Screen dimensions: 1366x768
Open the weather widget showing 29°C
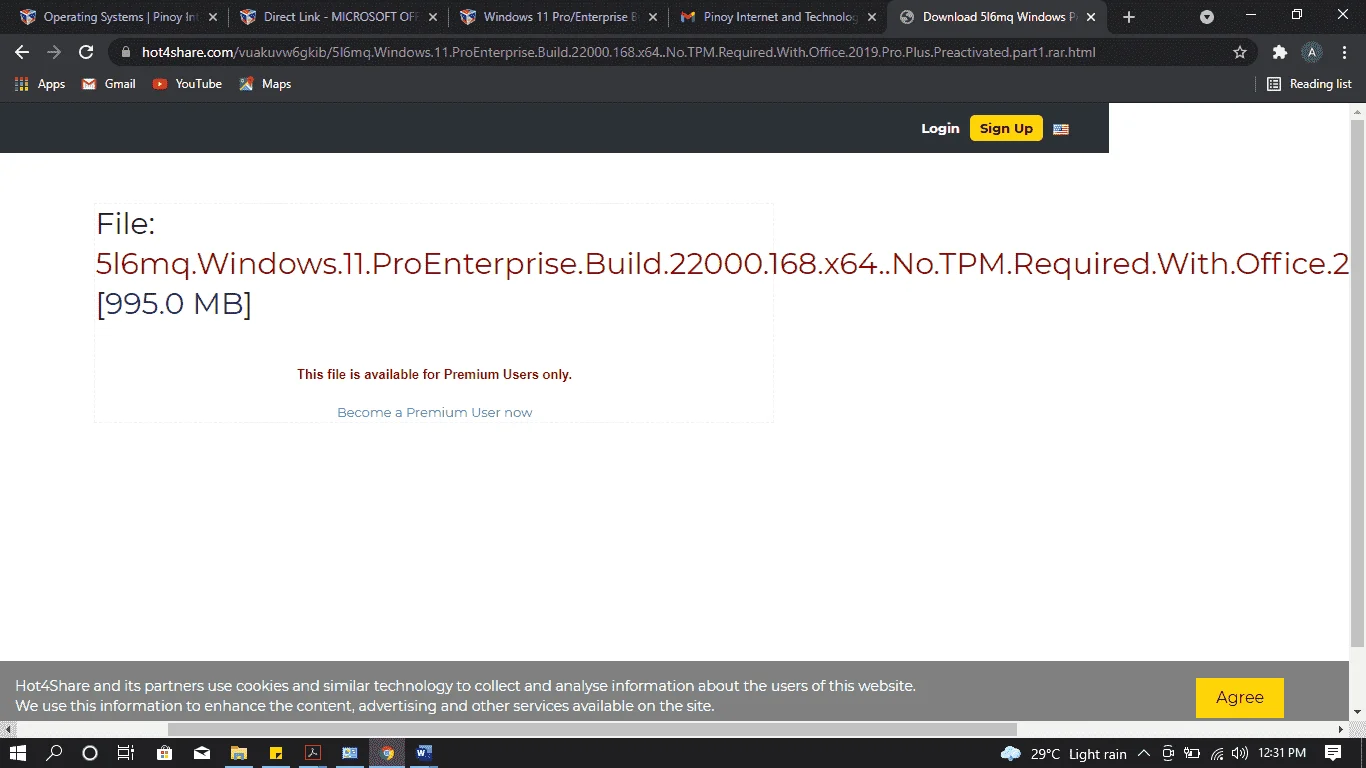click(1063, 754)
